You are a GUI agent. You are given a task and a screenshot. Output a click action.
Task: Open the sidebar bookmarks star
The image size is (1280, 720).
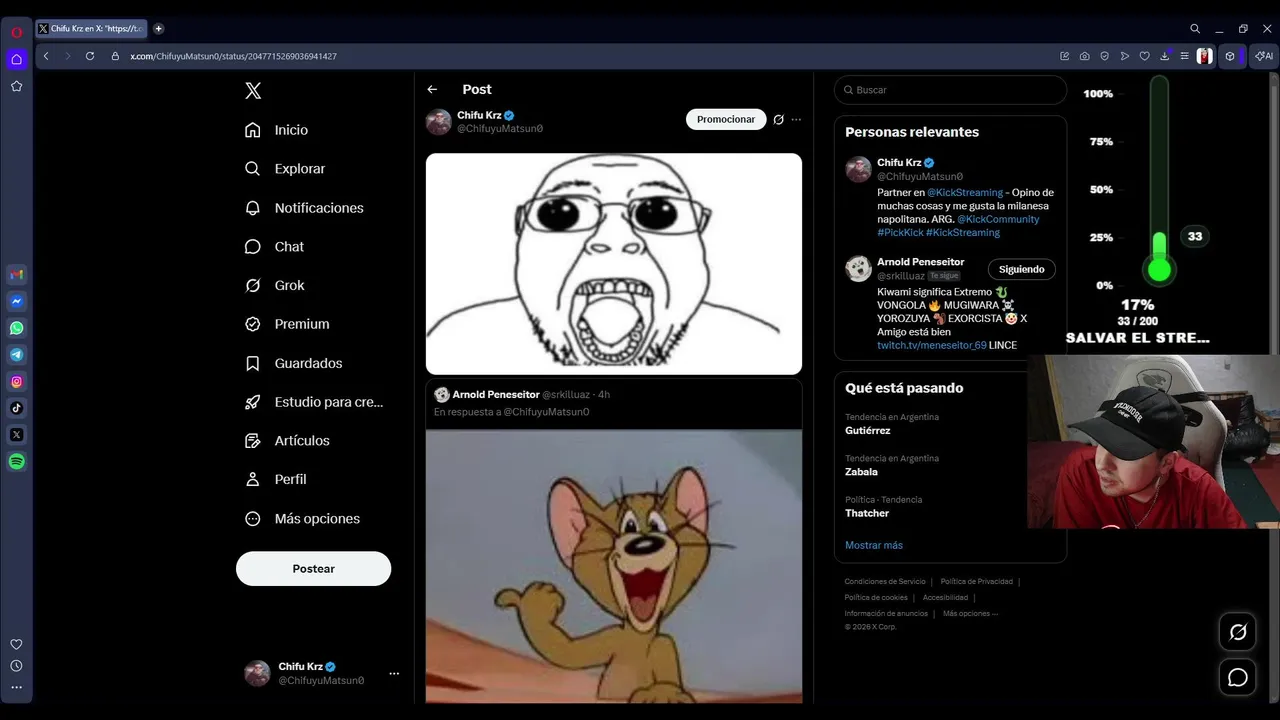coord(16,86)
